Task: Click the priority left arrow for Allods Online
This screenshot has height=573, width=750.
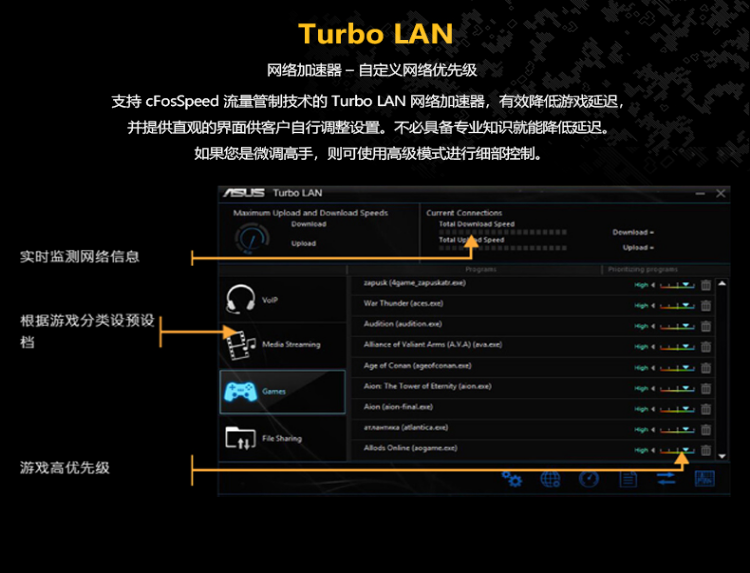Action: click(653, 450)
